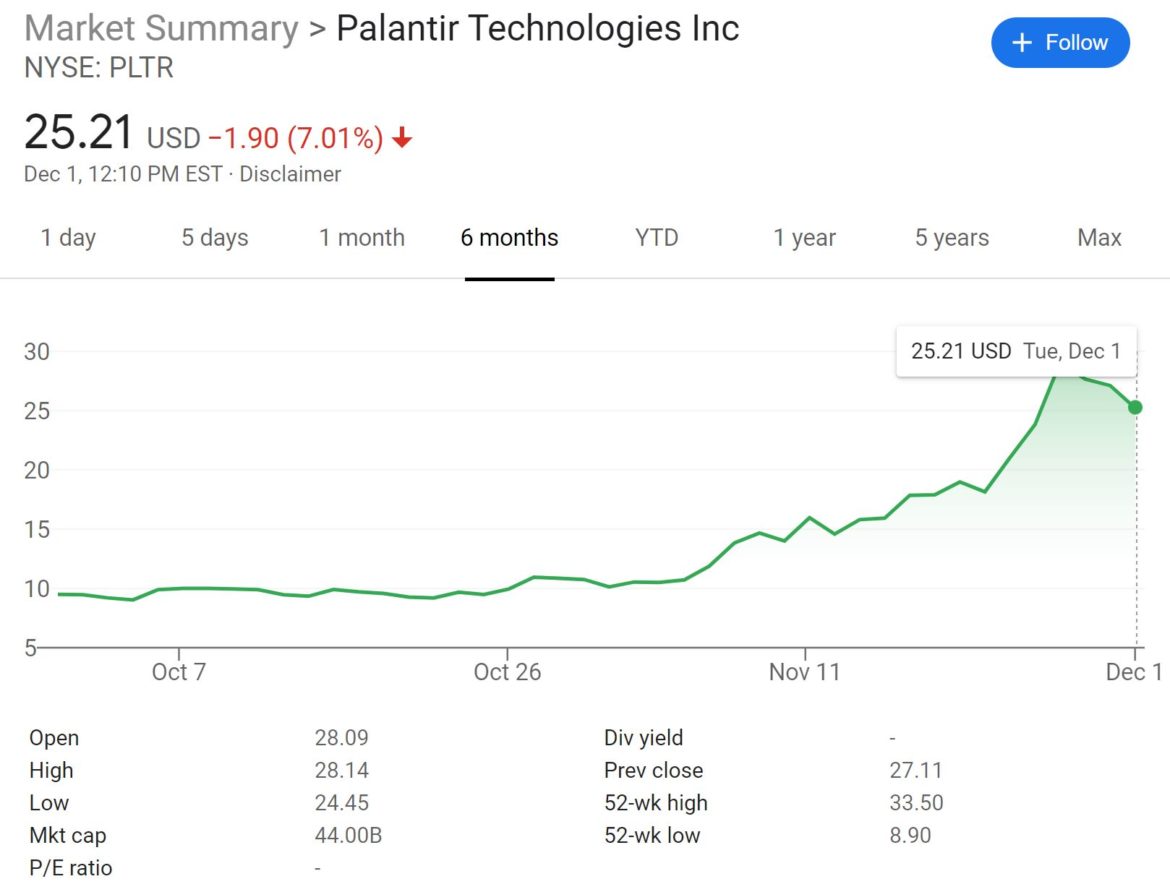Select the Max time range
This screenshot has width=1170, height=892.
click(1098, 238)
